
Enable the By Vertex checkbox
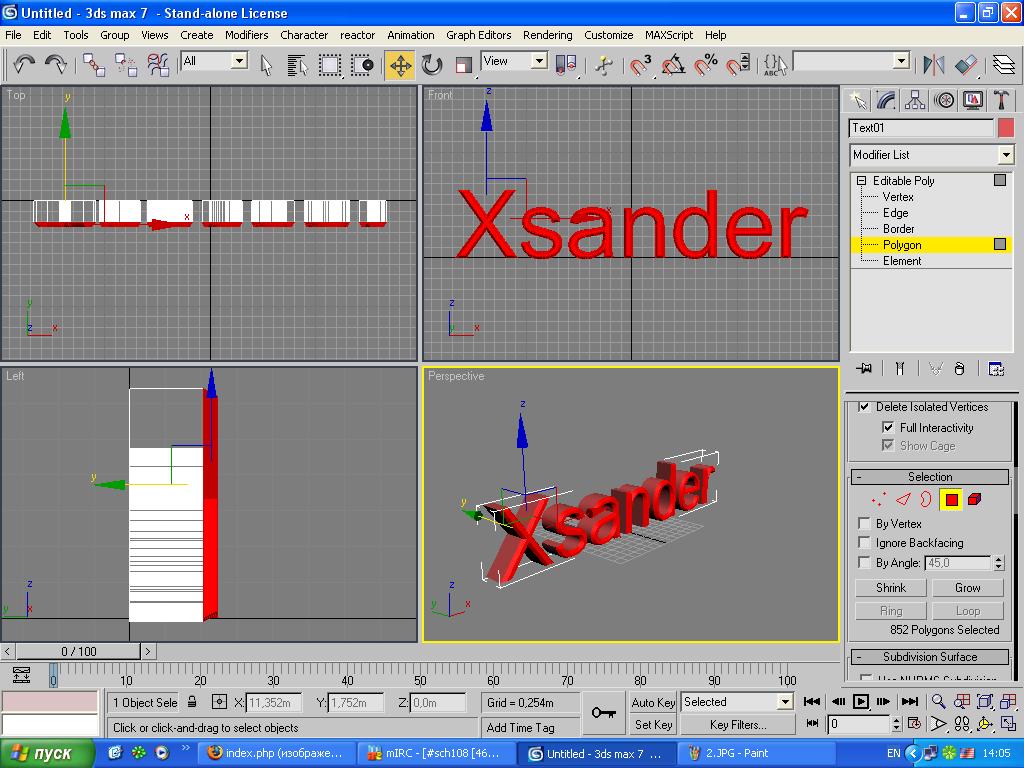(864, 524)
